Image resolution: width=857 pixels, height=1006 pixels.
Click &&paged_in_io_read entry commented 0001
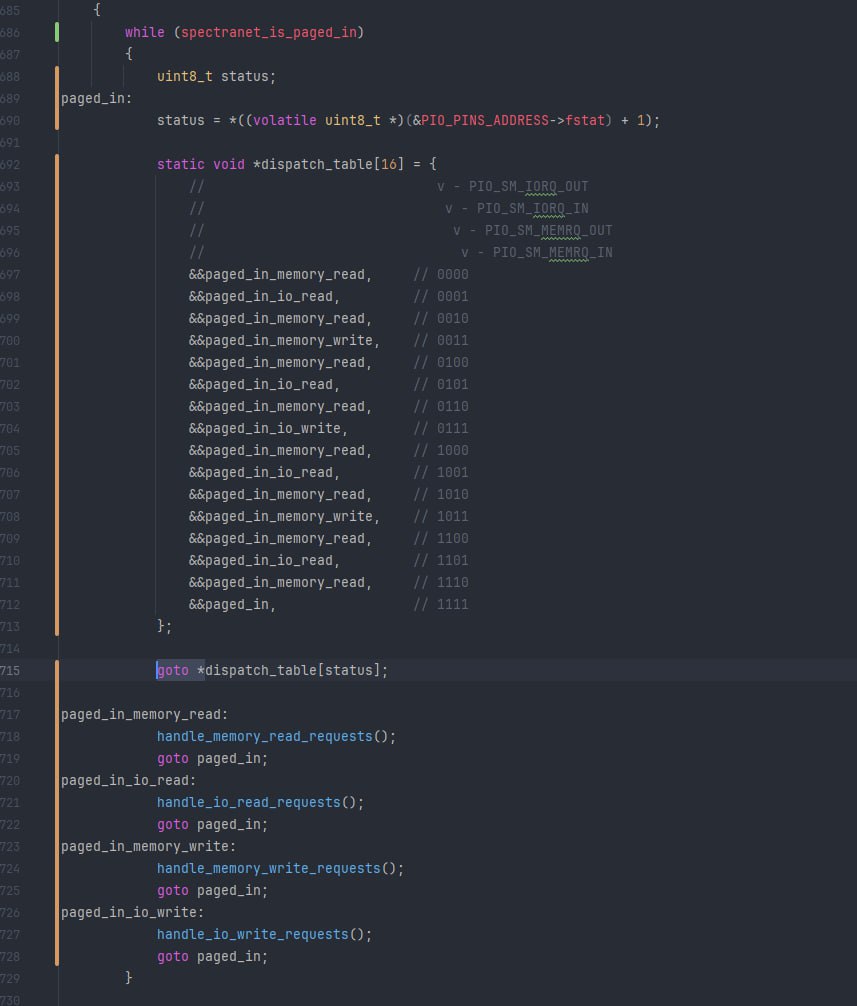coord(264,296)
